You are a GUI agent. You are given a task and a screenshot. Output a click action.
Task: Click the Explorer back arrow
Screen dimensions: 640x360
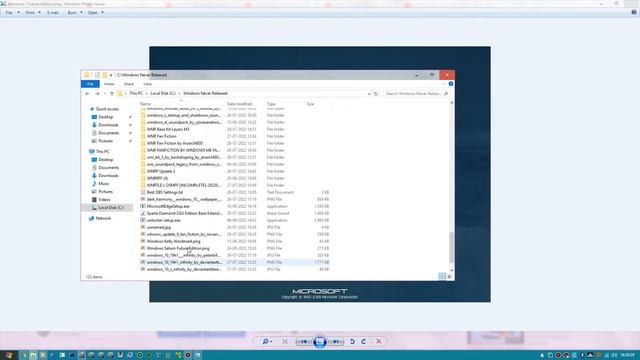[87, 93]
